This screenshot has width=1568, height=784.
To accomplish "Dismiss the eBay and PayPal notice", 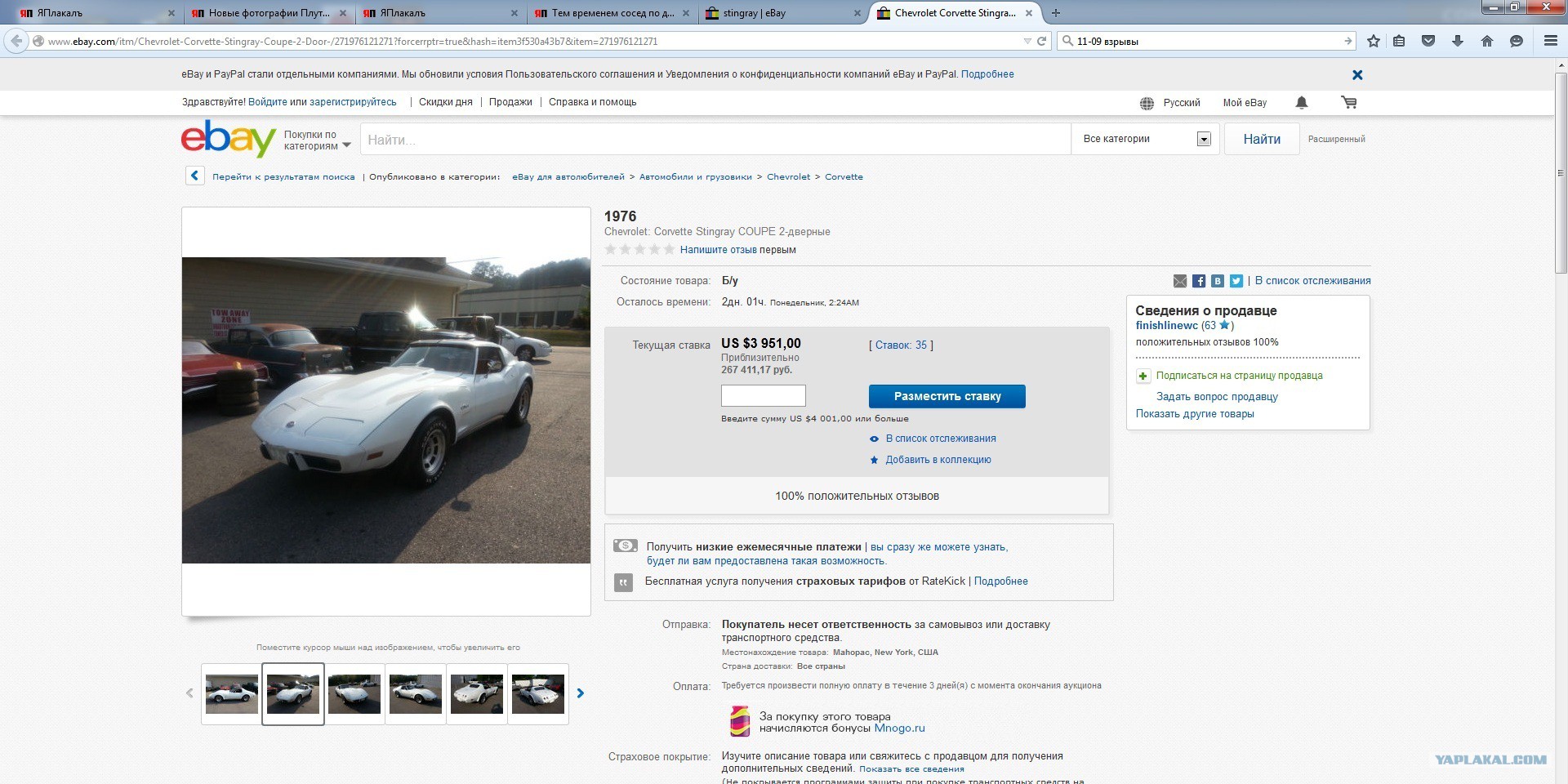I will (x=1357, y=75).
